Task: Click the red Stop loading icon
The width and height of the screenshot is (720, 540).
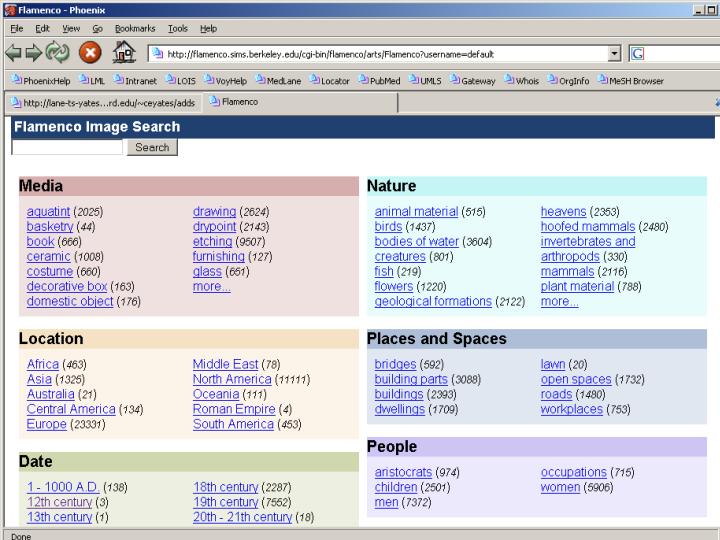Action: point(90,54)
